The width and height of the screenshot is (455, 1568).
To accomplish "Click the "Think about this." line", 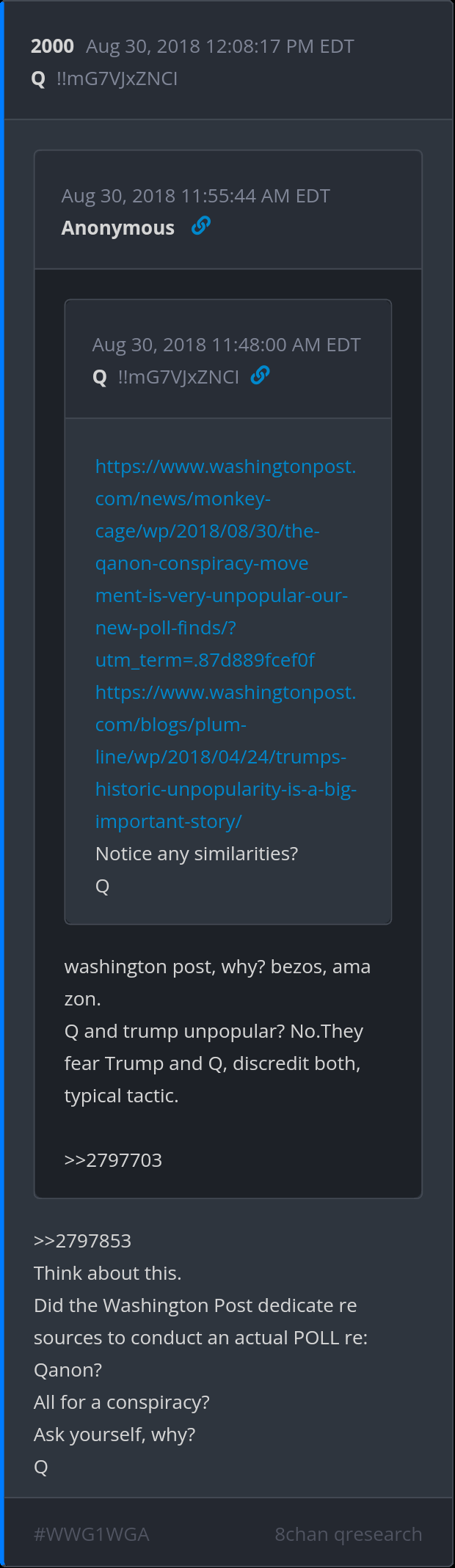I will tap(107, 1273).
